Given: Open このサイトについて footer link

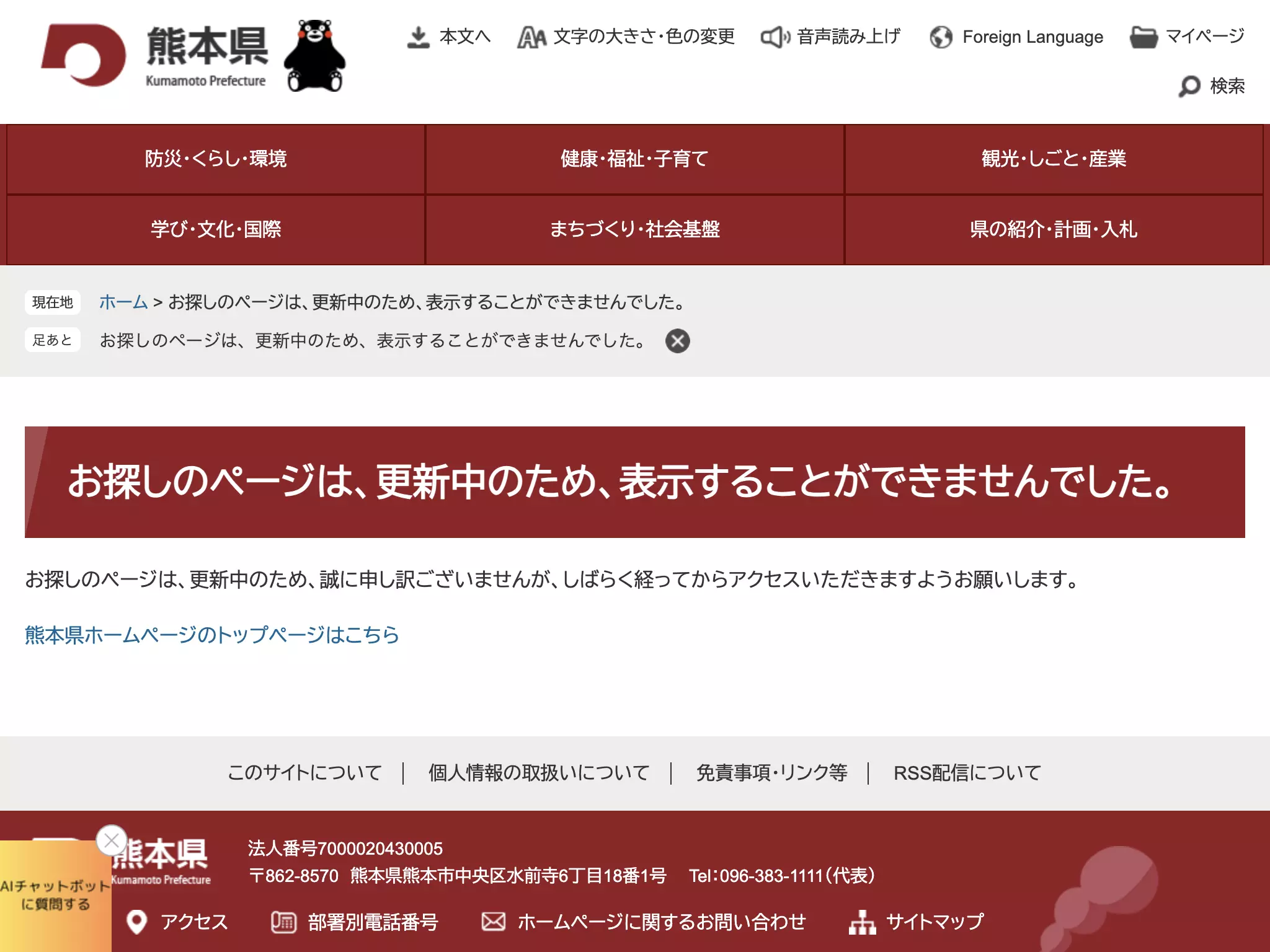Looking at the screenshot, I should pos(304,773).
